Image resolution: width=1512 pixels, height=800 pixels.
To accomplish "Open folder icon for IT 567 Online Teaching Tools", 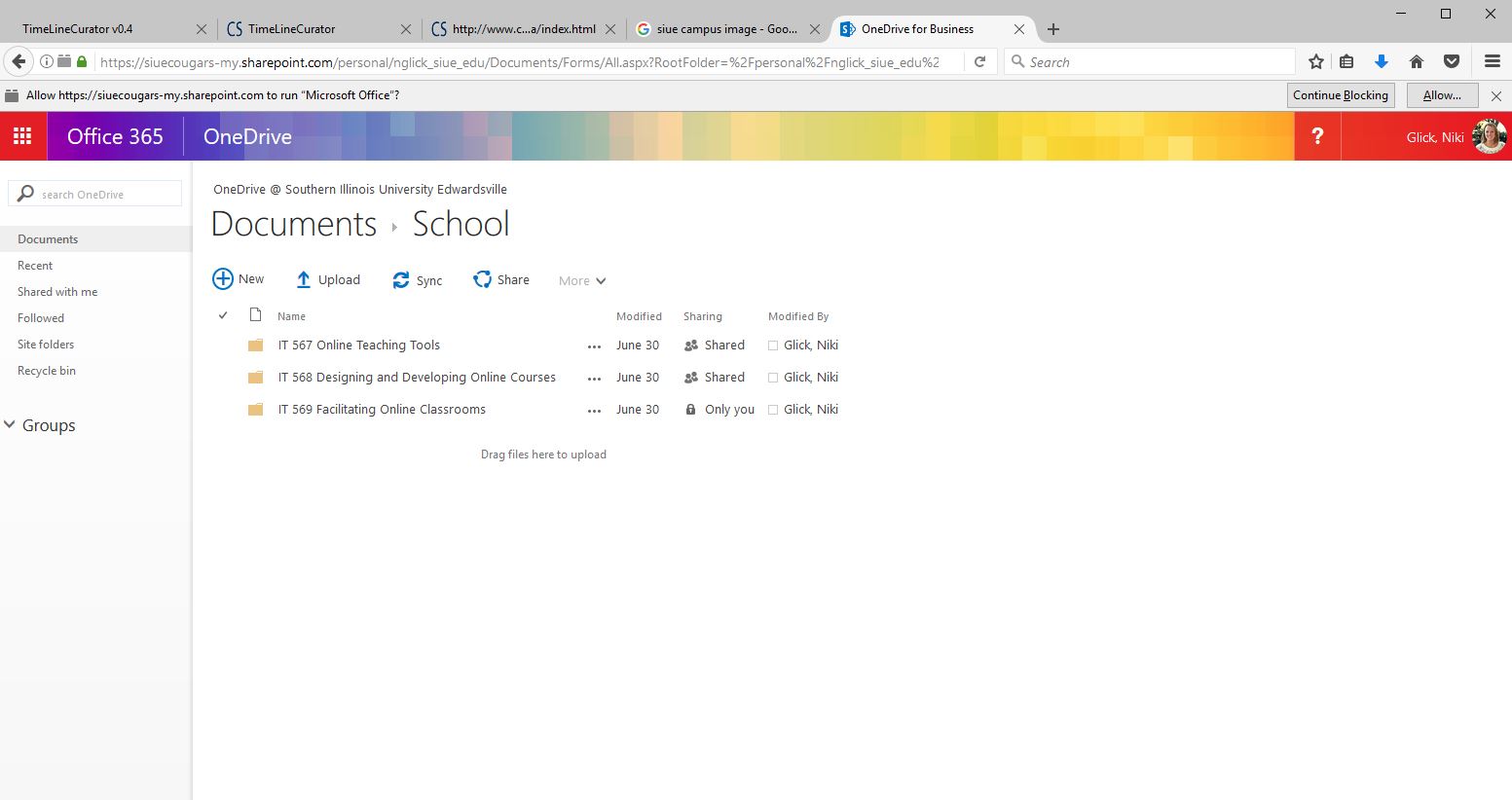I will (256, 345).
